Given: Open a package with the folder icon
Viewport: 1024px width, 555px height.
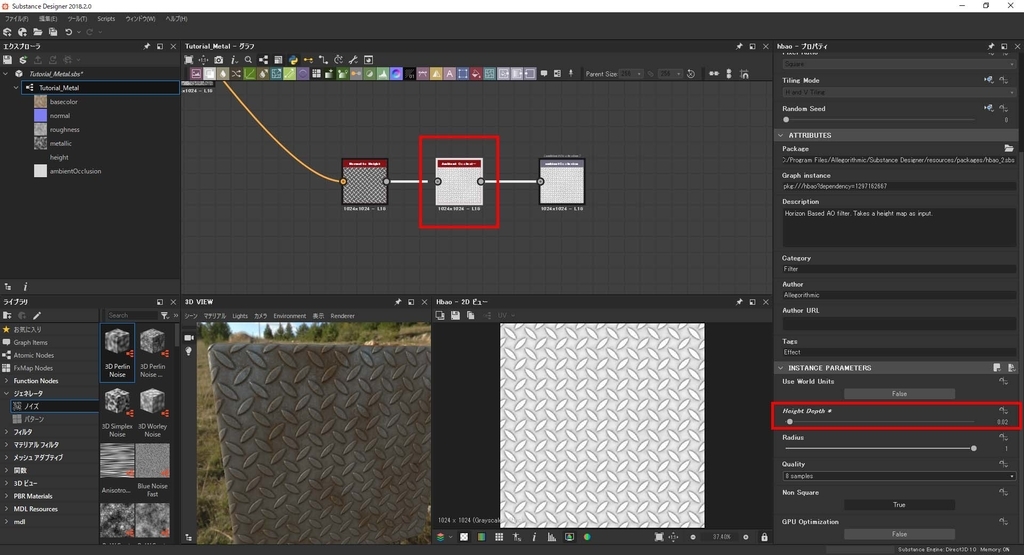Looking at the screenshot, I should coord(38,32).
